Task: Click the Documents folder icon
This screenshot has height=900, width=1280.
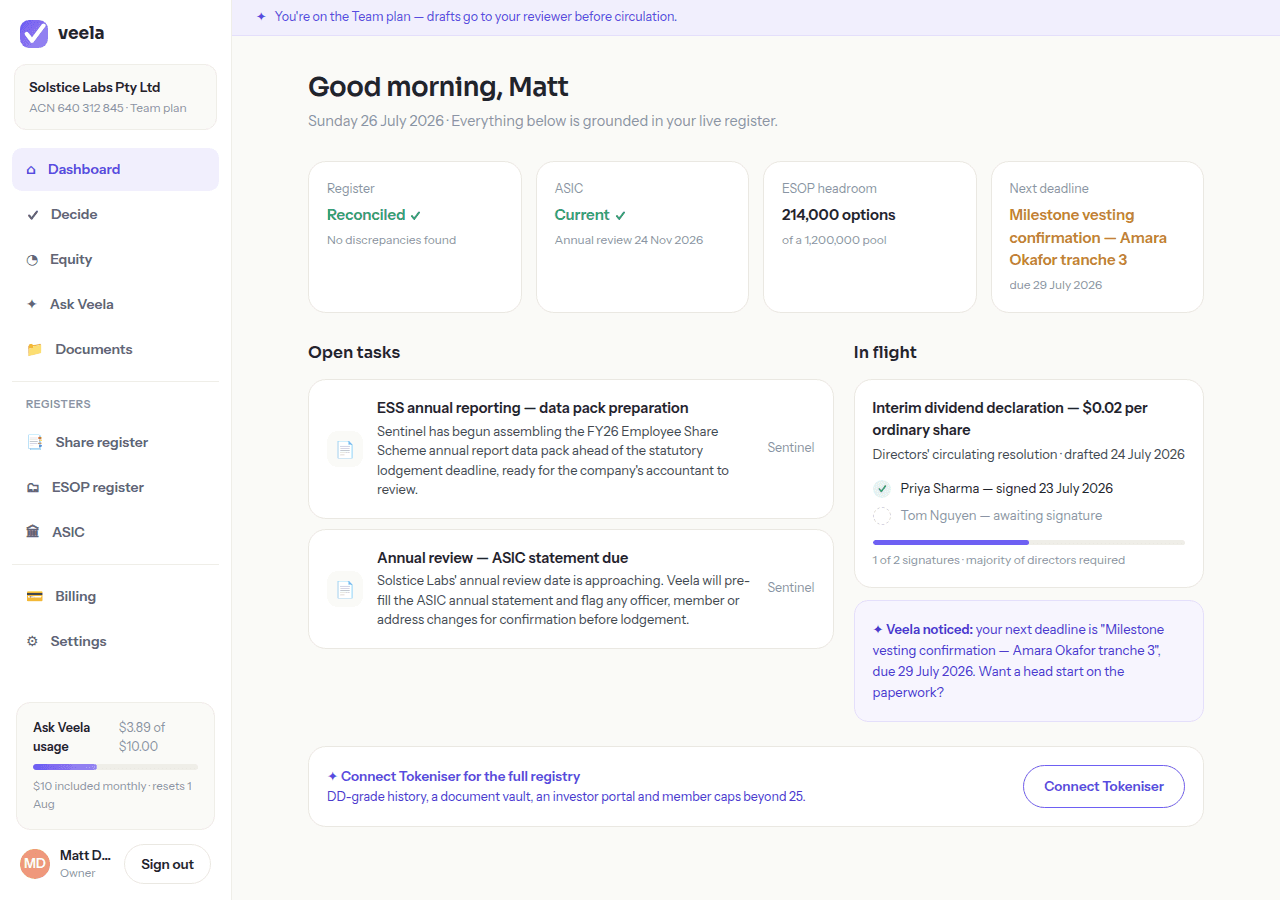Action: click(x=34, y=349)
